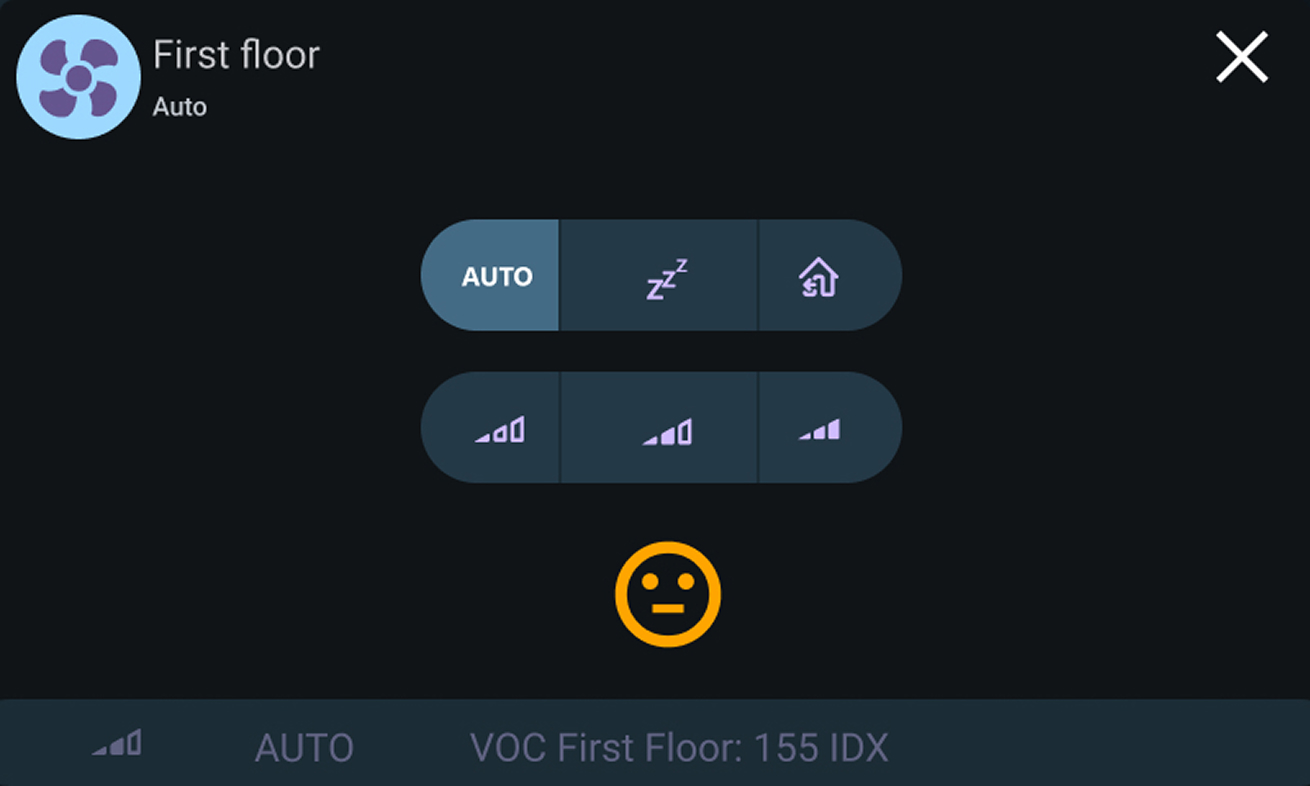The height and width of the screenshot is (786, 1310).
Task: Set fan to high speed (all bars filled)
Action: pos(819,430)
